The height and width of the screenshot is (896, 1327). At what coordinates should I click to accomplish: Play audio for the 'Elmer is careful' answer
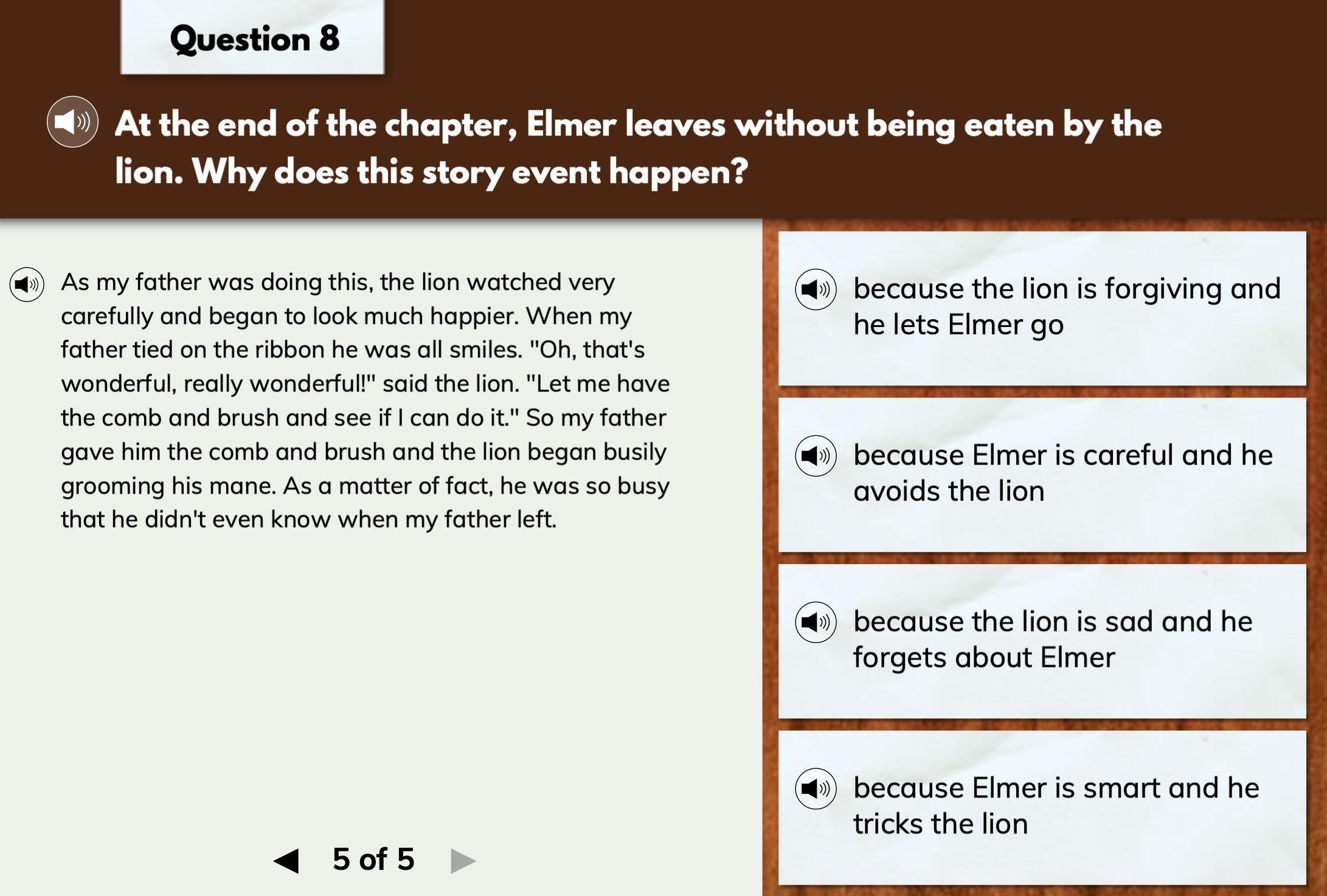[816, 456]
